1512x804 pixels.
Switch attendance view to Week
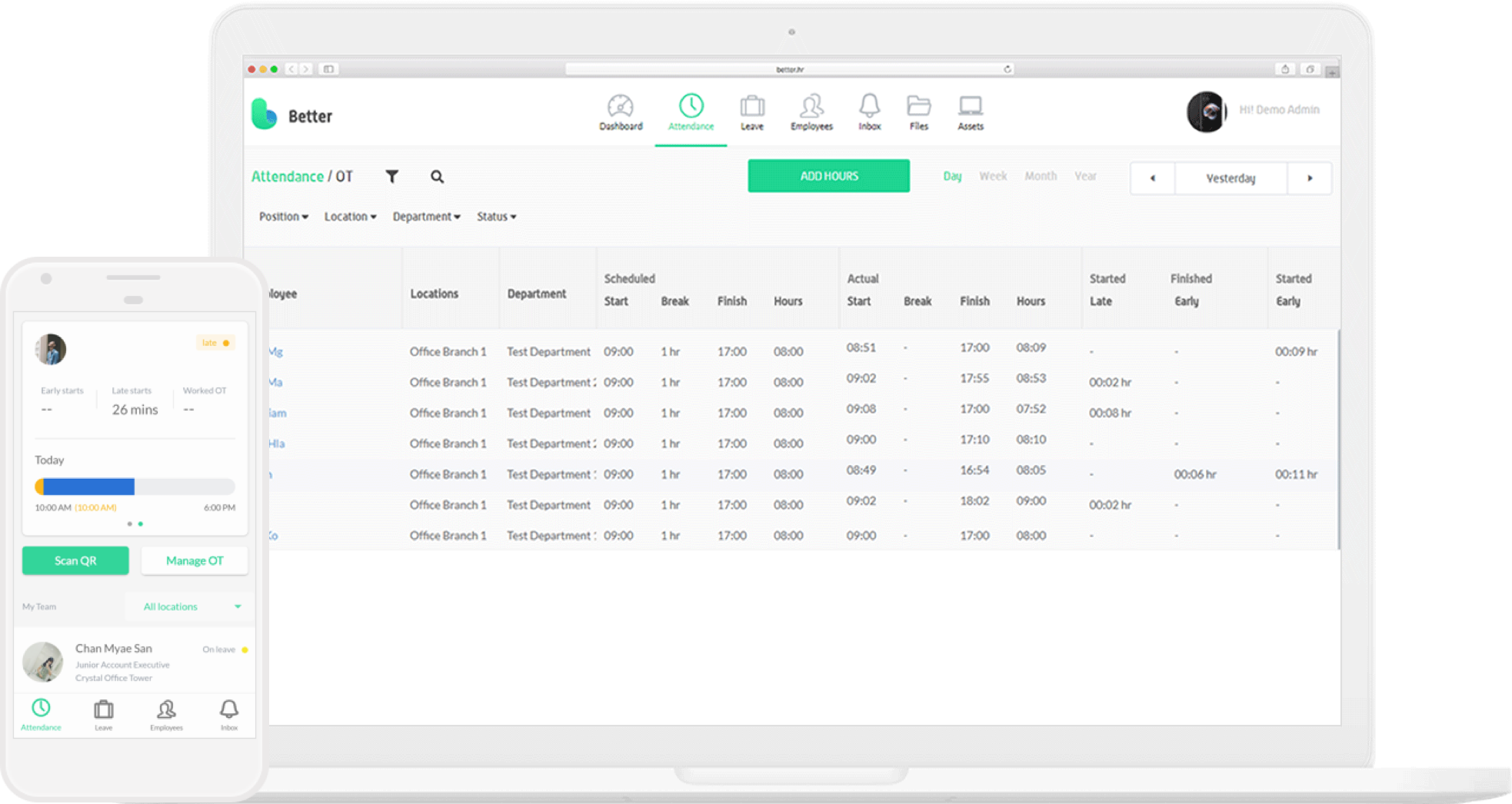(x=993, y=175)
